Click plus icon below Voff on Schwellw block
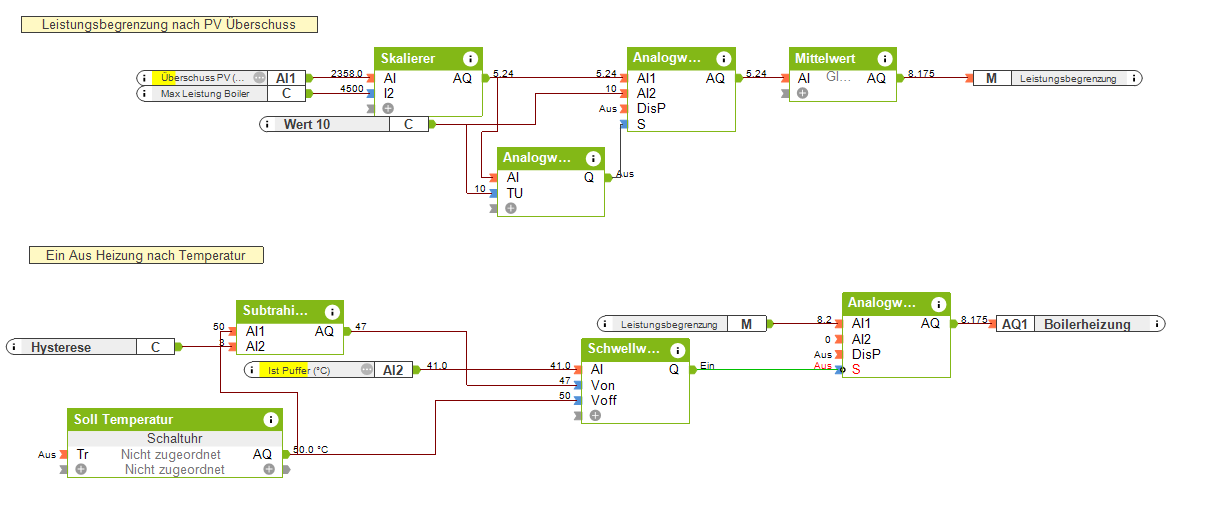The image size is (1208, 507). tap(595, 415)
